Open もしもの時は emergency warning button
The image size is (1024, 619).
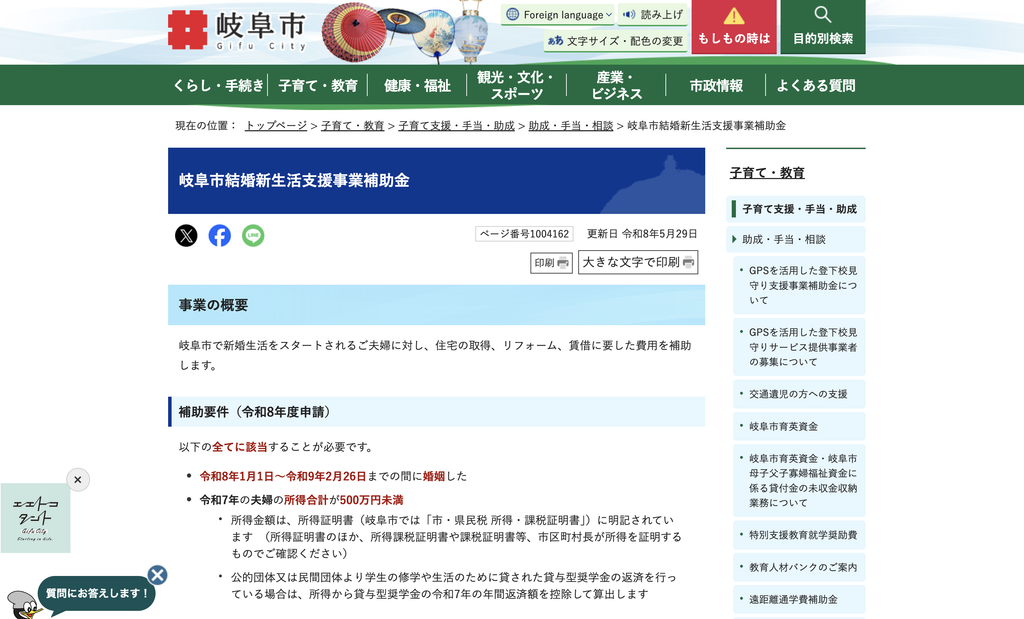tap(734, 27)
